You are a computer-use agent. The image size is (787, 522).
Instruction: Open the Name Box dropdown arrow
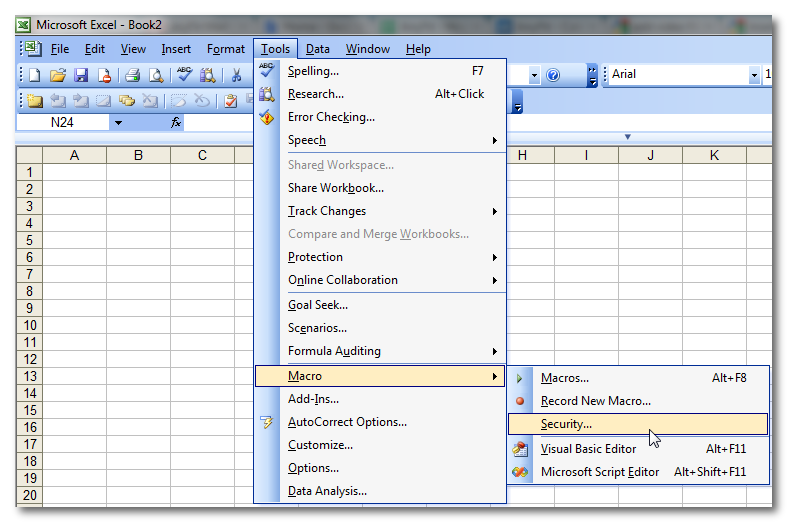[118, 122]
